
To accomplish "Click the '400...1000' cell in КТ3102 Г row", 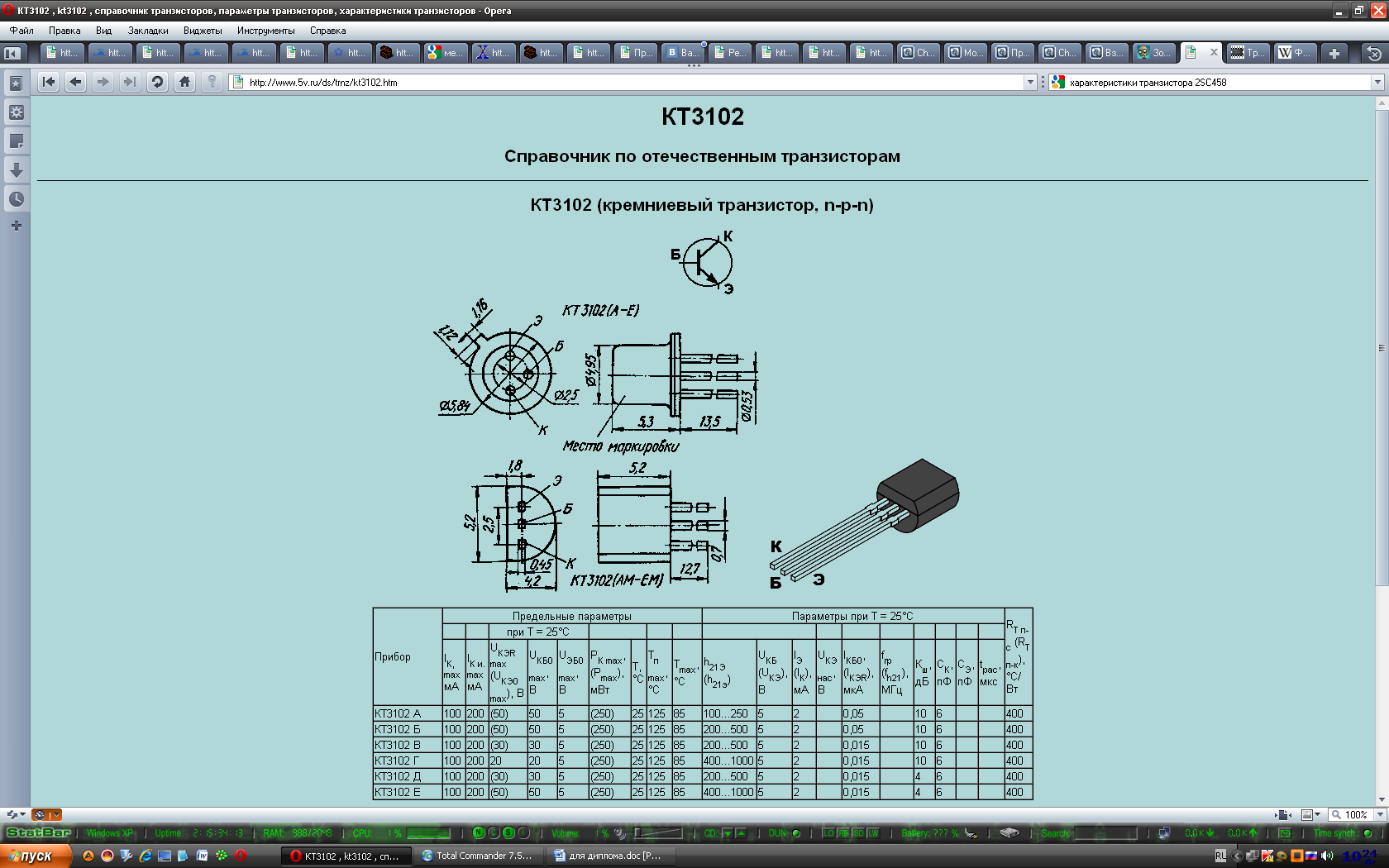I will point(728,761).
